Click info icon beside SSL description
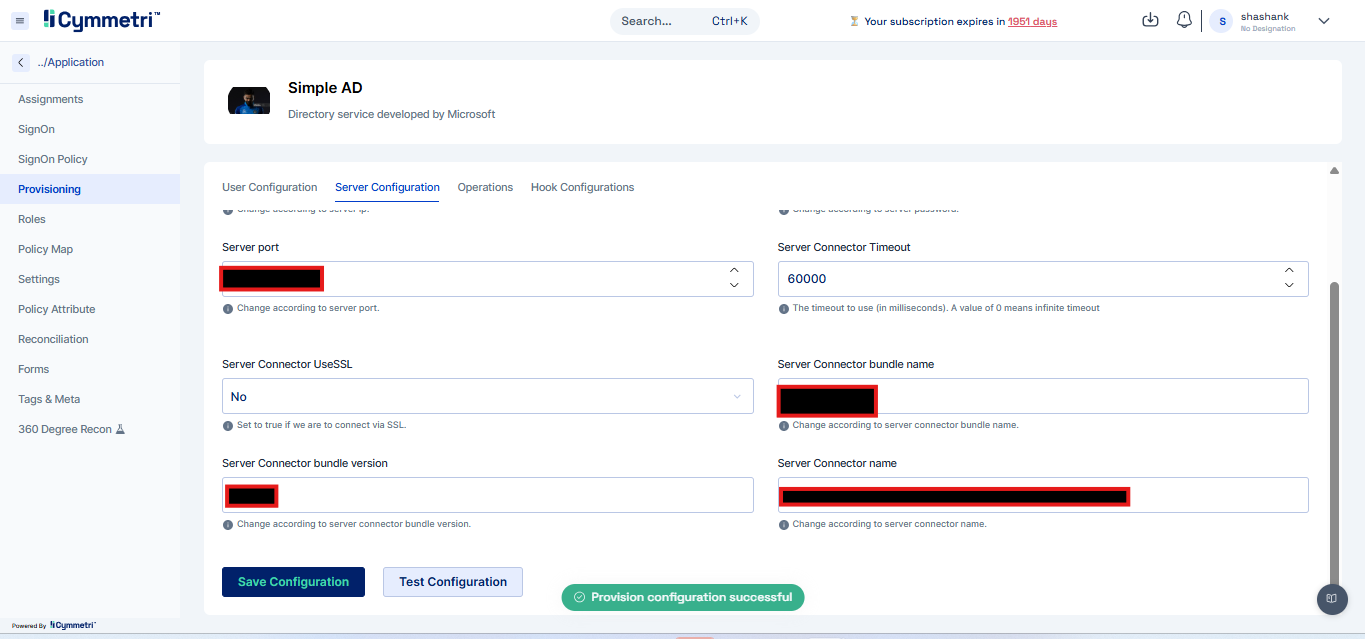The image size is (1365, 639). click(x=227, y=425)
